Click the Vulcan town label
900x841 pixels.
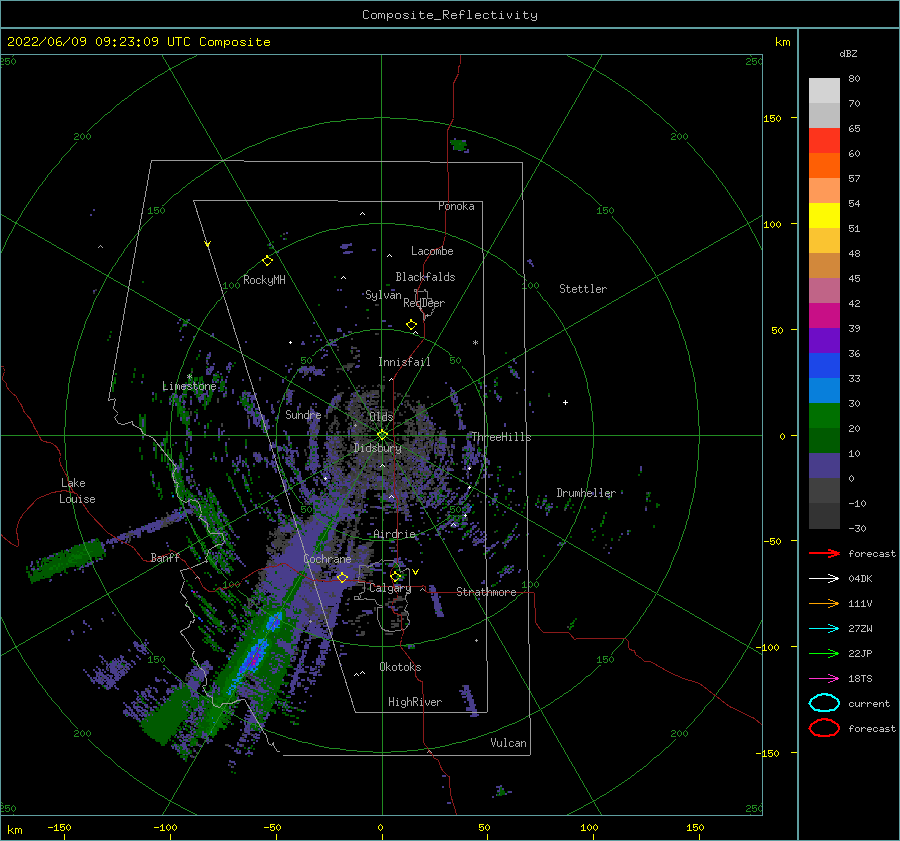click(509, 743)
